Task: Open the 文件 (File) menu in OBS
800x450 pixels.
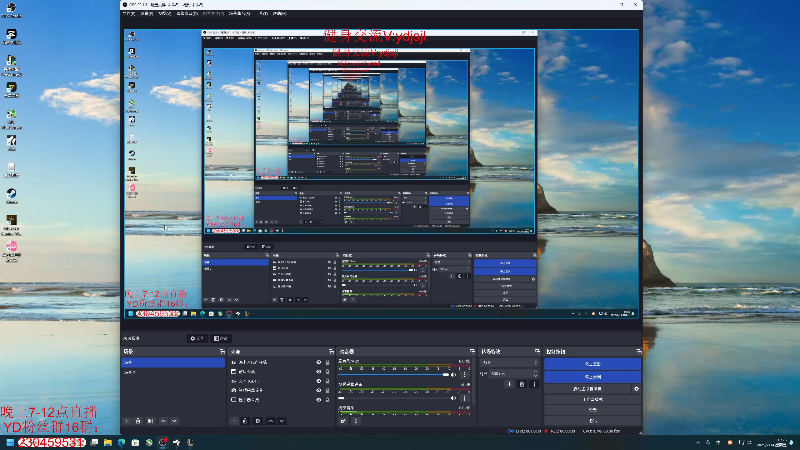Action: tap(129, 14)
